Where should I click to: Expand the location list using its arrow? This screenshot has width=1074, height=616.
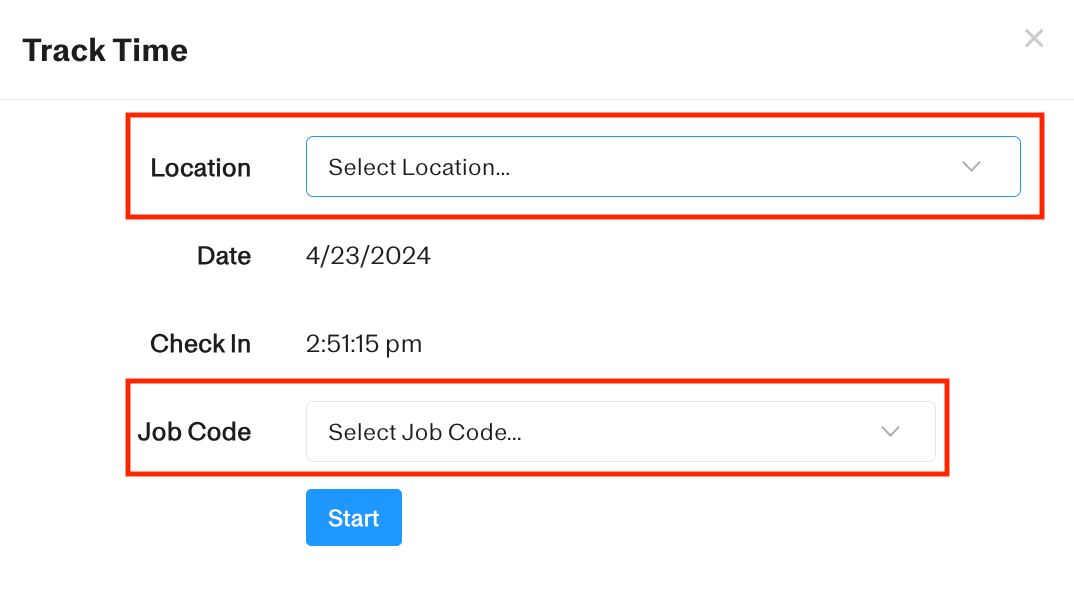pyautogui.click(x=971, y=167)
